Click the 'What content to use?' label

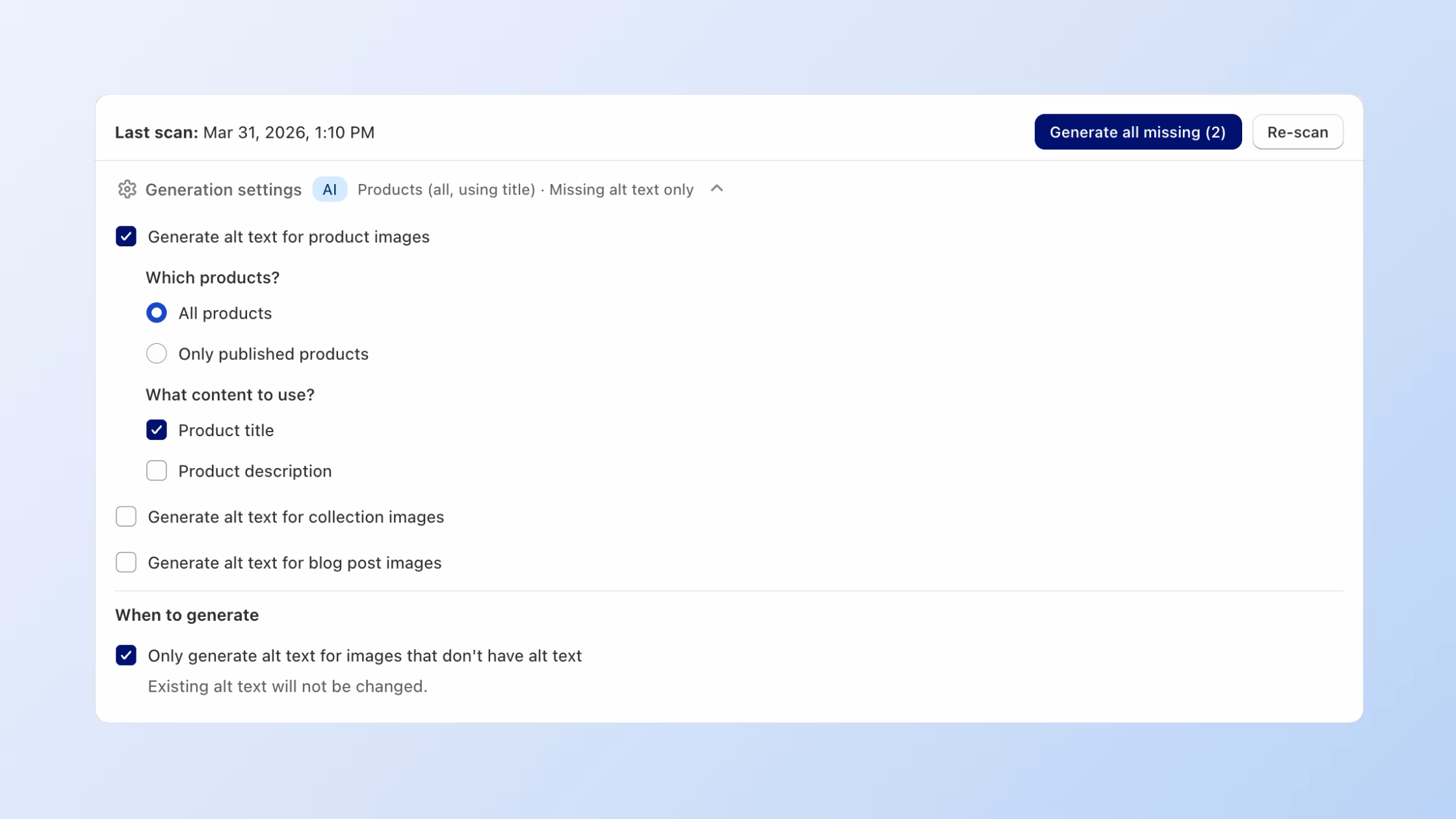[230, 395]
